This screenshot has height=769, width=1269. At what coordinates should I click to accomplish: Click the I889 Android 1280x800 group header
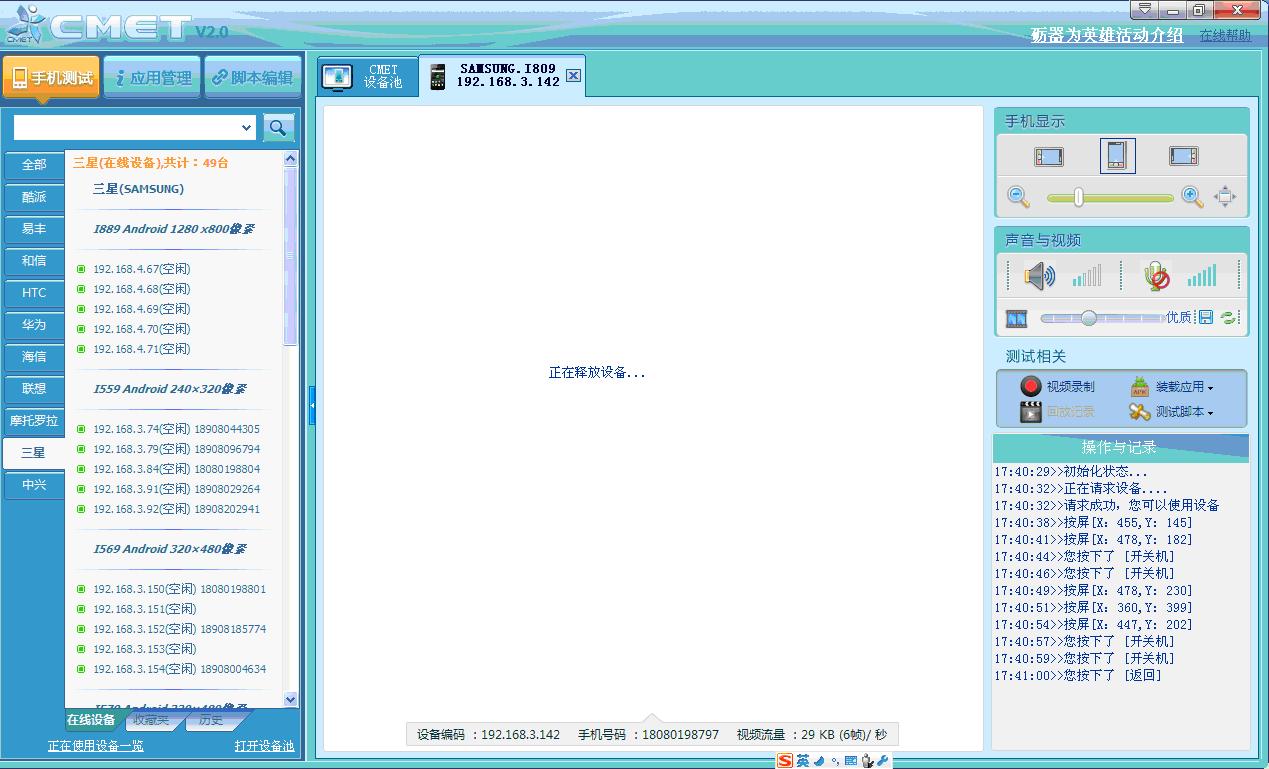pos(173,229)
